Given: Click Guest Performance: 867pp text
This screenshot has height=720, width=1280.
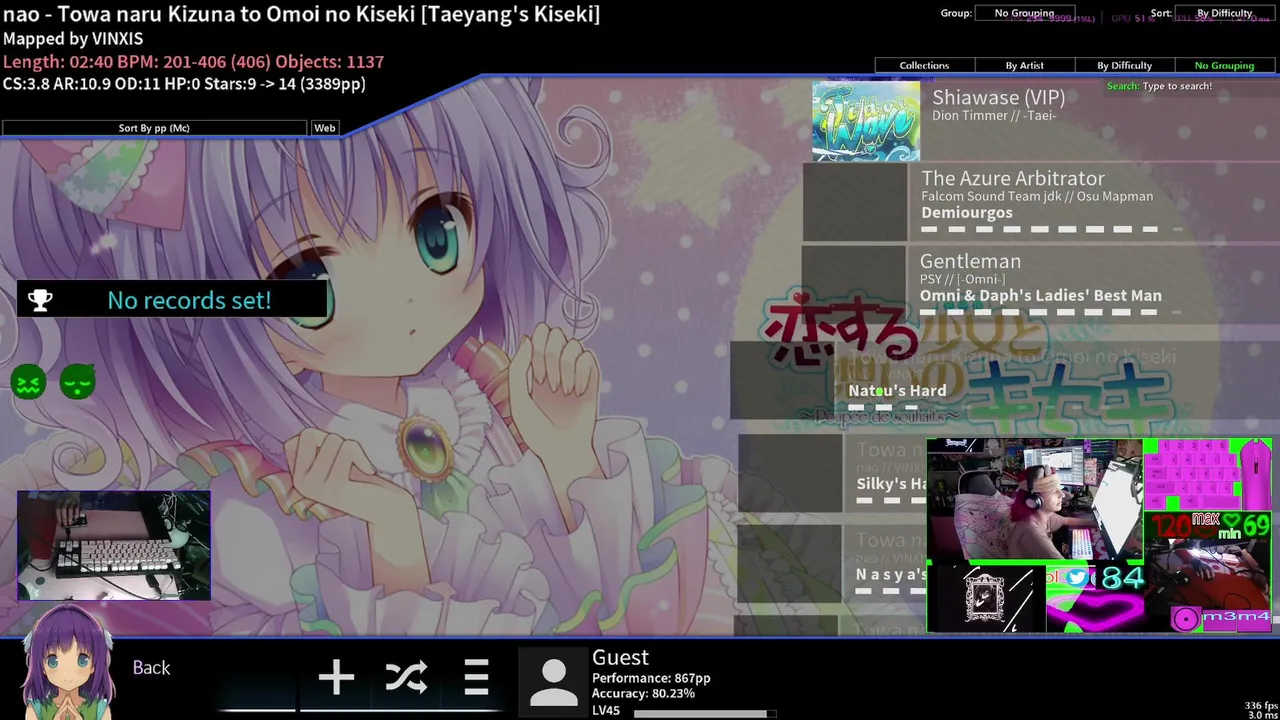Looking at the screenshot, I should pyautogui.click(x=651, y=678).
